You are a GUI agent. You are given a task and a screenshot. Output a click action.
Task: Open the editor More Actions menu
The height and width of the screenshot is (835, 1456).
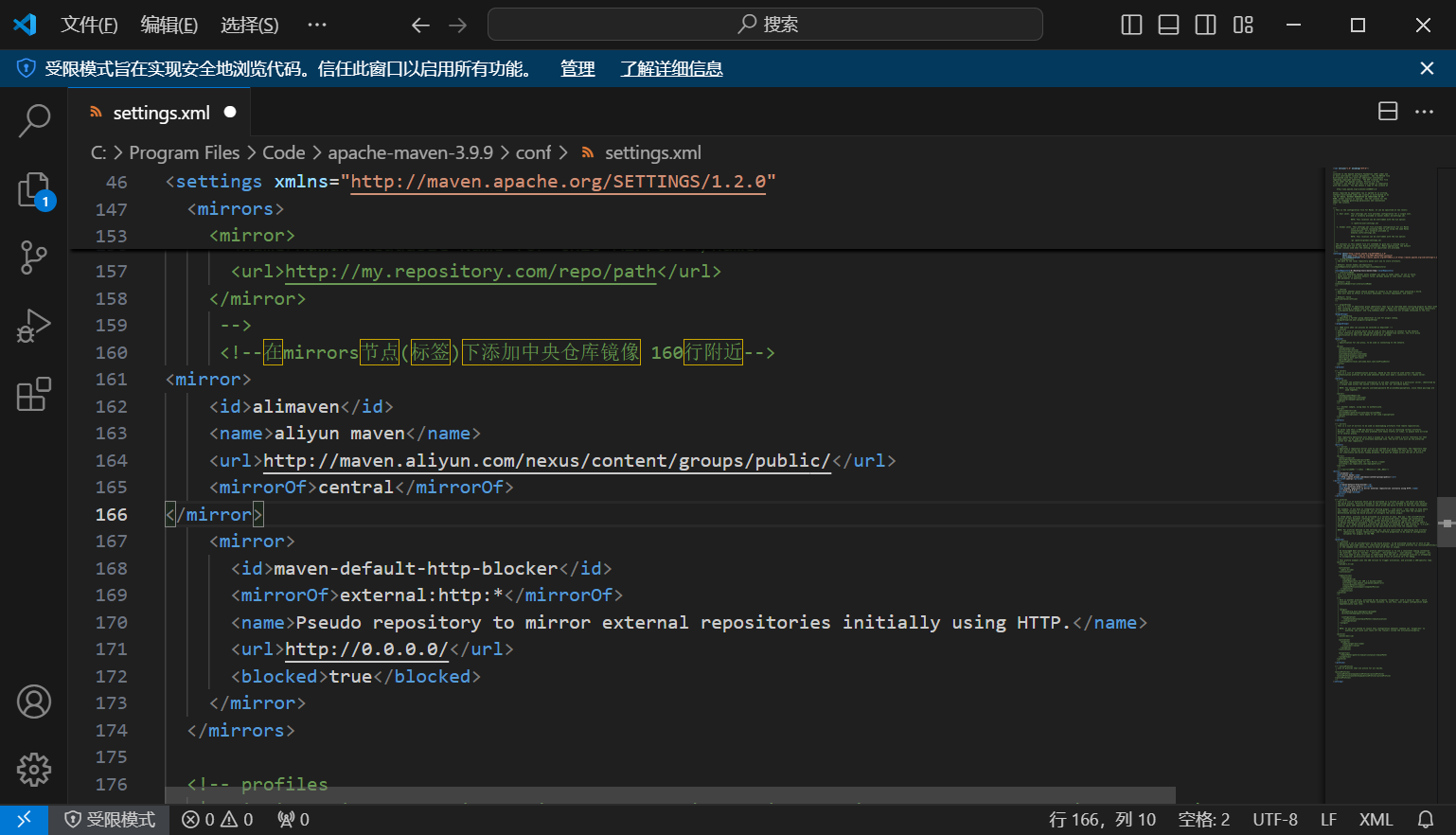tap(1424, 112)
